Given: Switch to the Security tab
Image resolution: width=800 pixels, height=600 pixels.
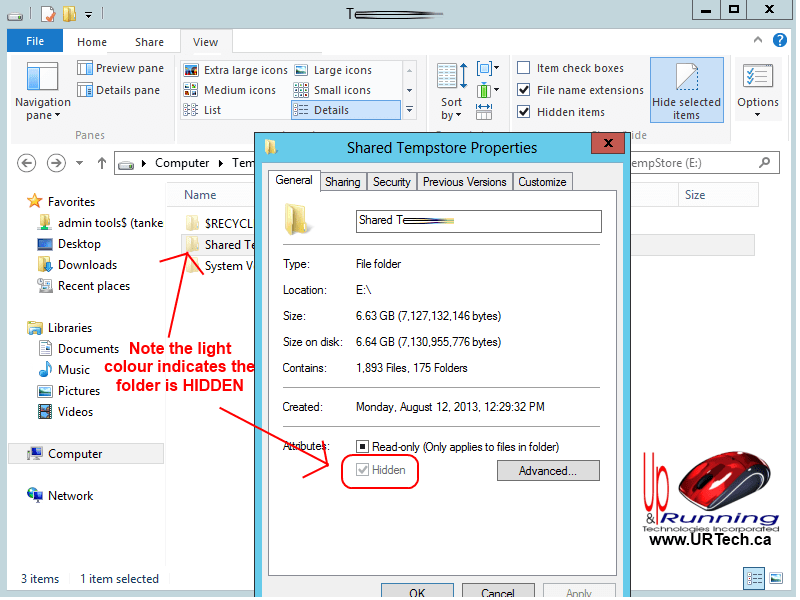Looking at the screenshot, I should 391,182.
